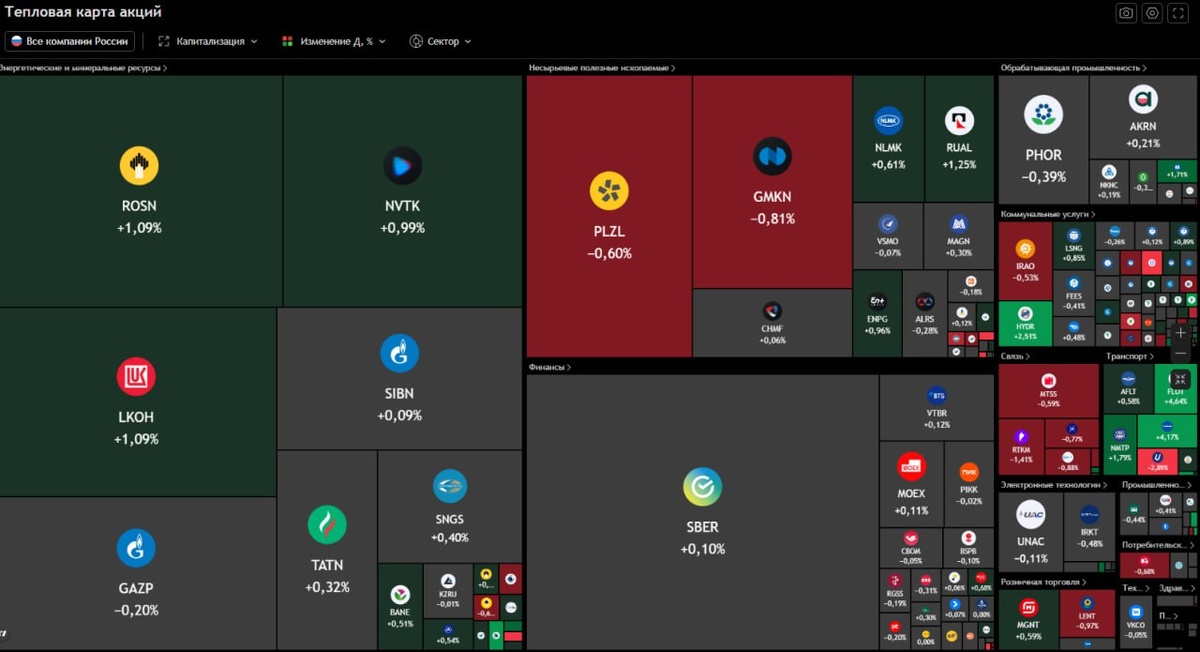
Task: Open the Сектор grouping dropdown
Action: pos(440,41)
